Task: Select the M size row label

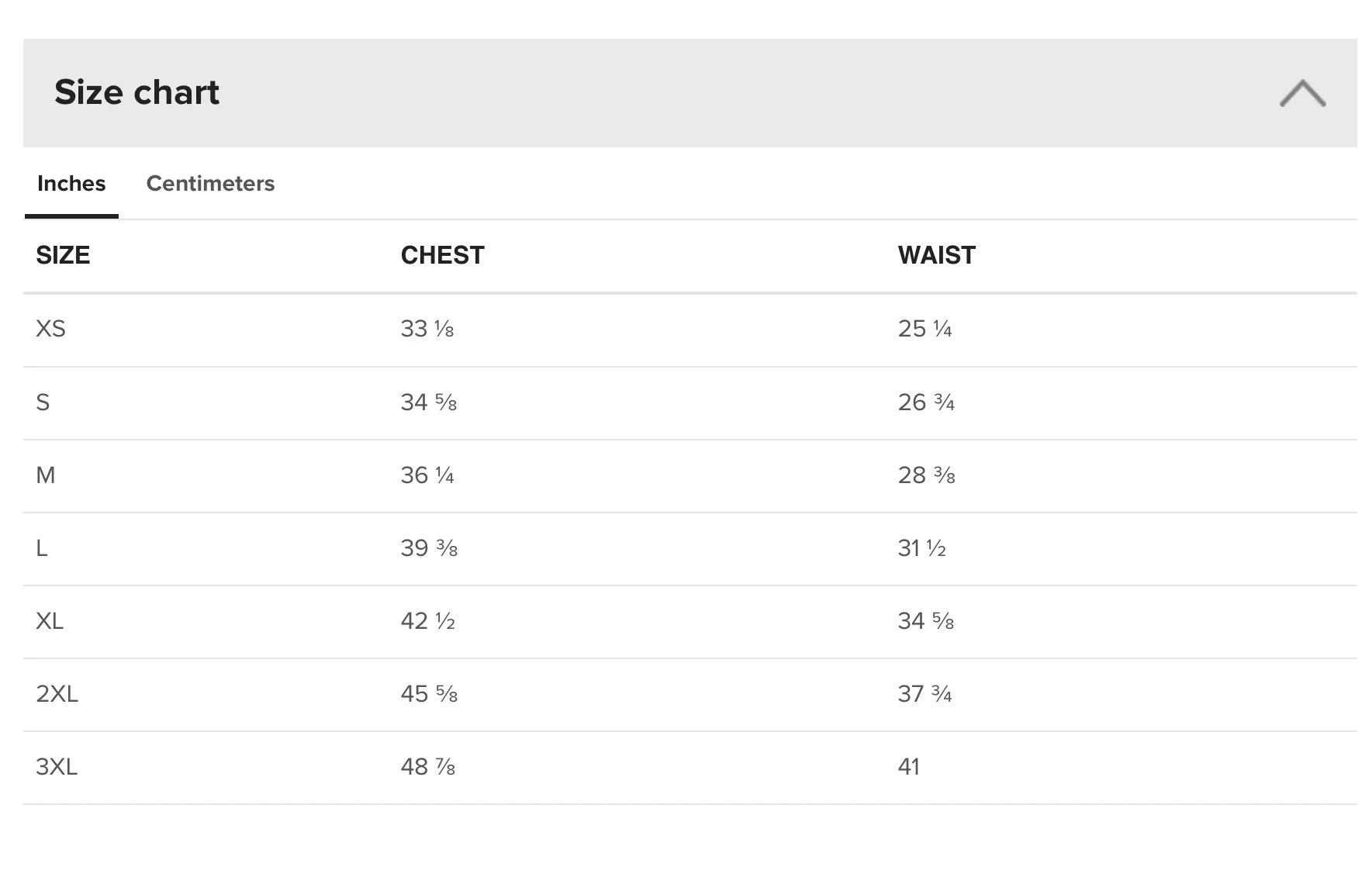Action: pos(45,475)
